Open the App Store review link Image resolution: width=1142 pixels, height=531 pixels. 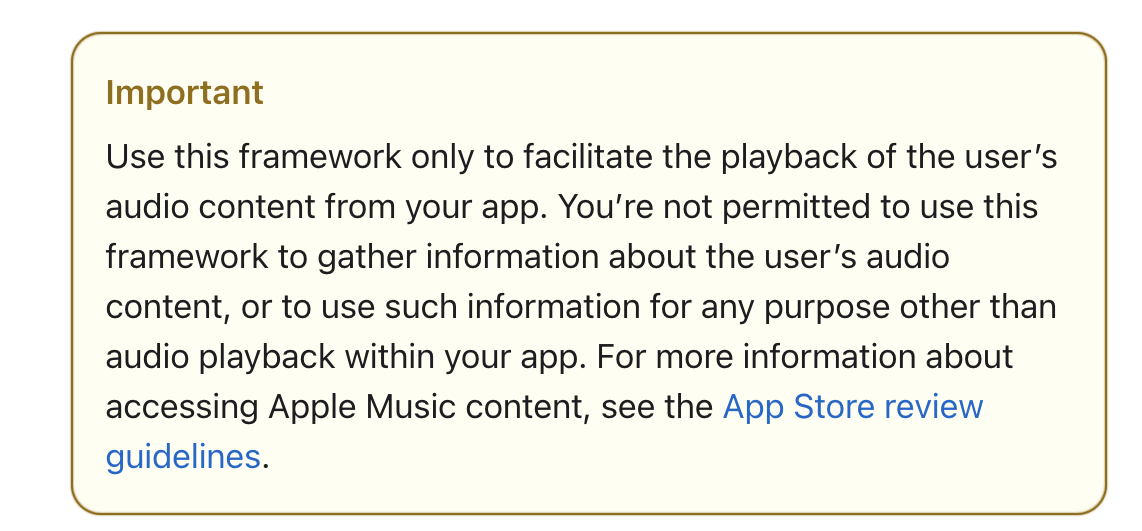tap(853, 406)
